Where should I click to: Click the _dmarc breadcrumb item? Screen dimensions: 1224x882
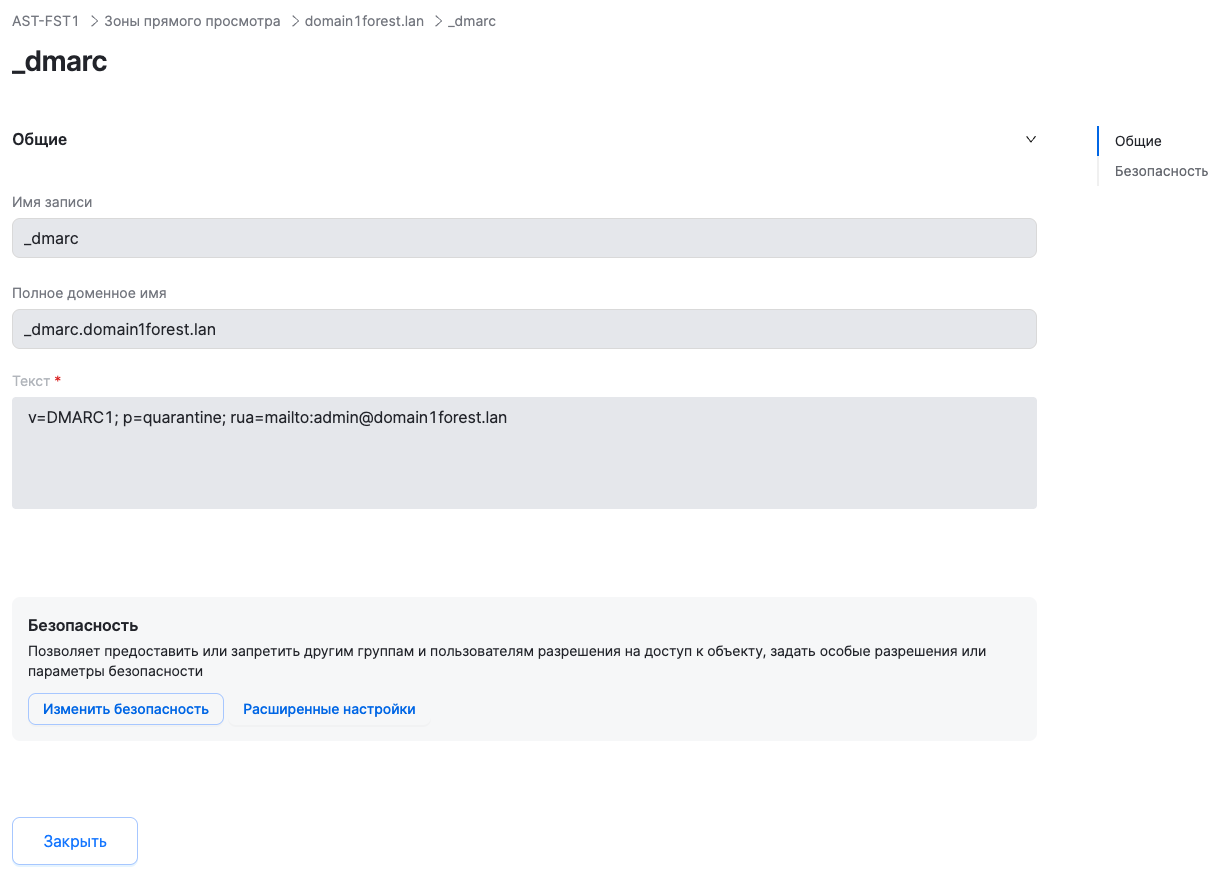[x=472, y=21]
